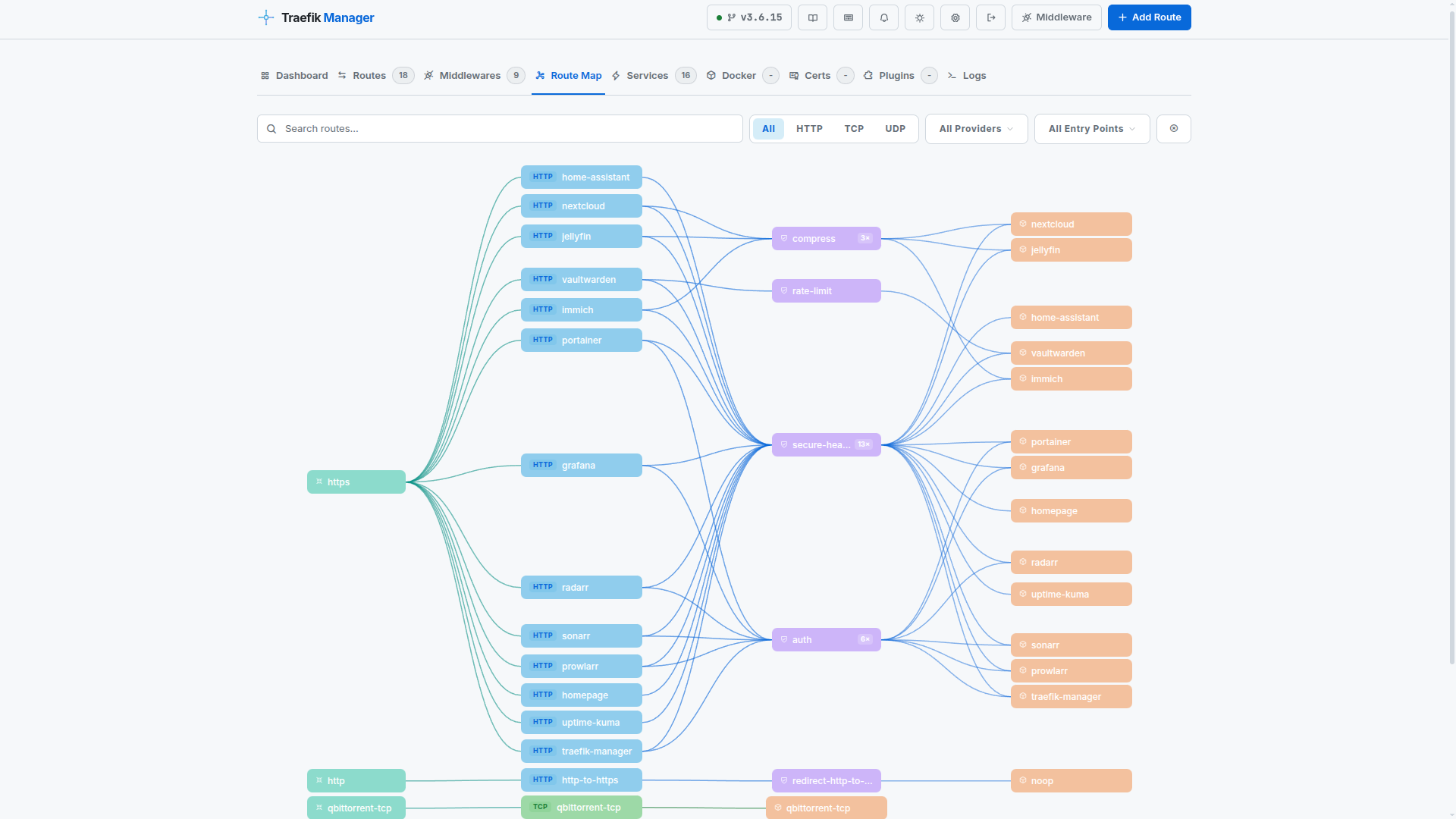Select the http entry point node
Viewport: 1456px width, 819px height.
[x=356, y=781]
